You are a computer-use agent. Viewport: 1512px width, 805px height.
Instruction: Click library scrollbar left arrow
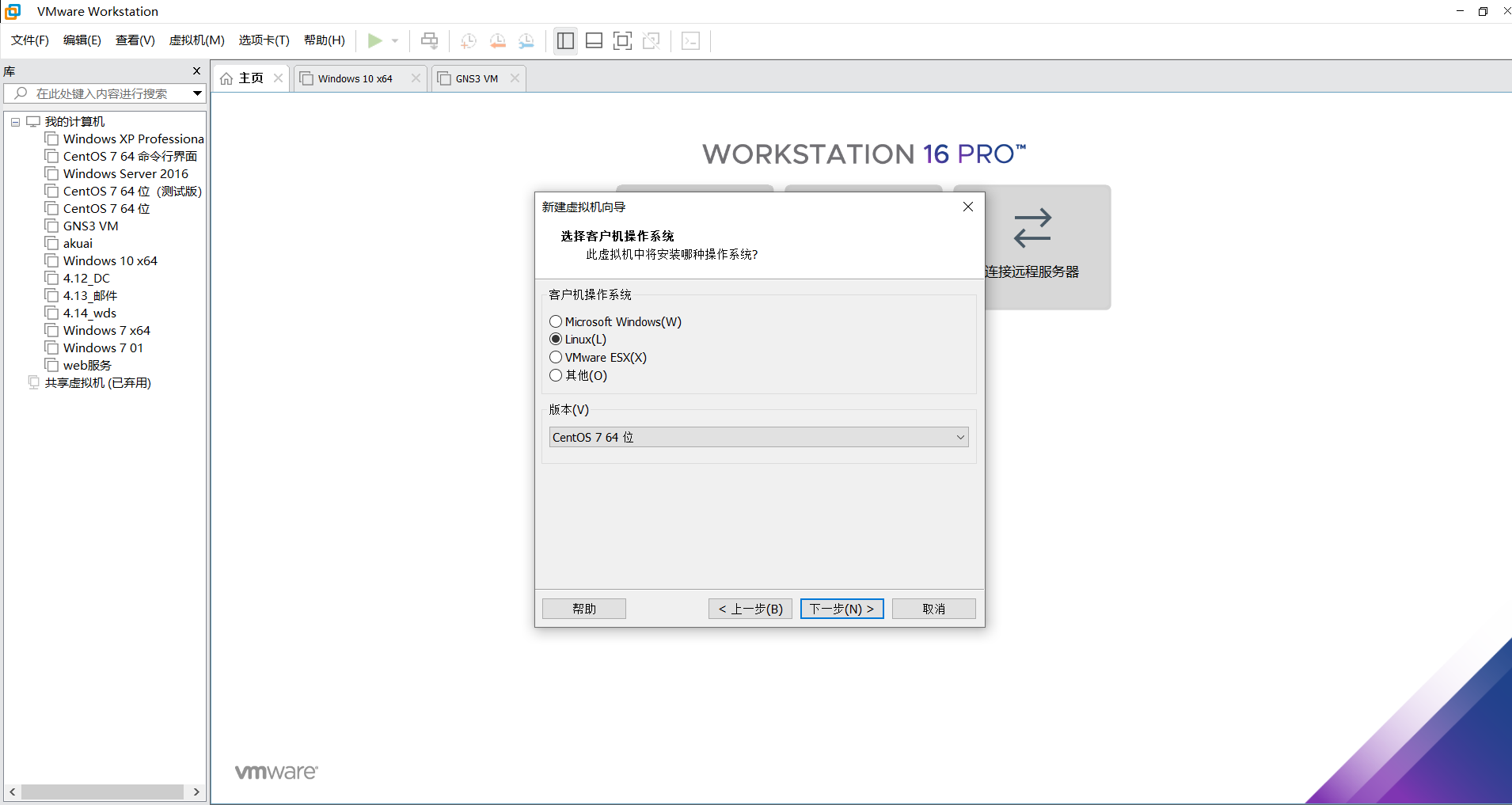[12, 792]
